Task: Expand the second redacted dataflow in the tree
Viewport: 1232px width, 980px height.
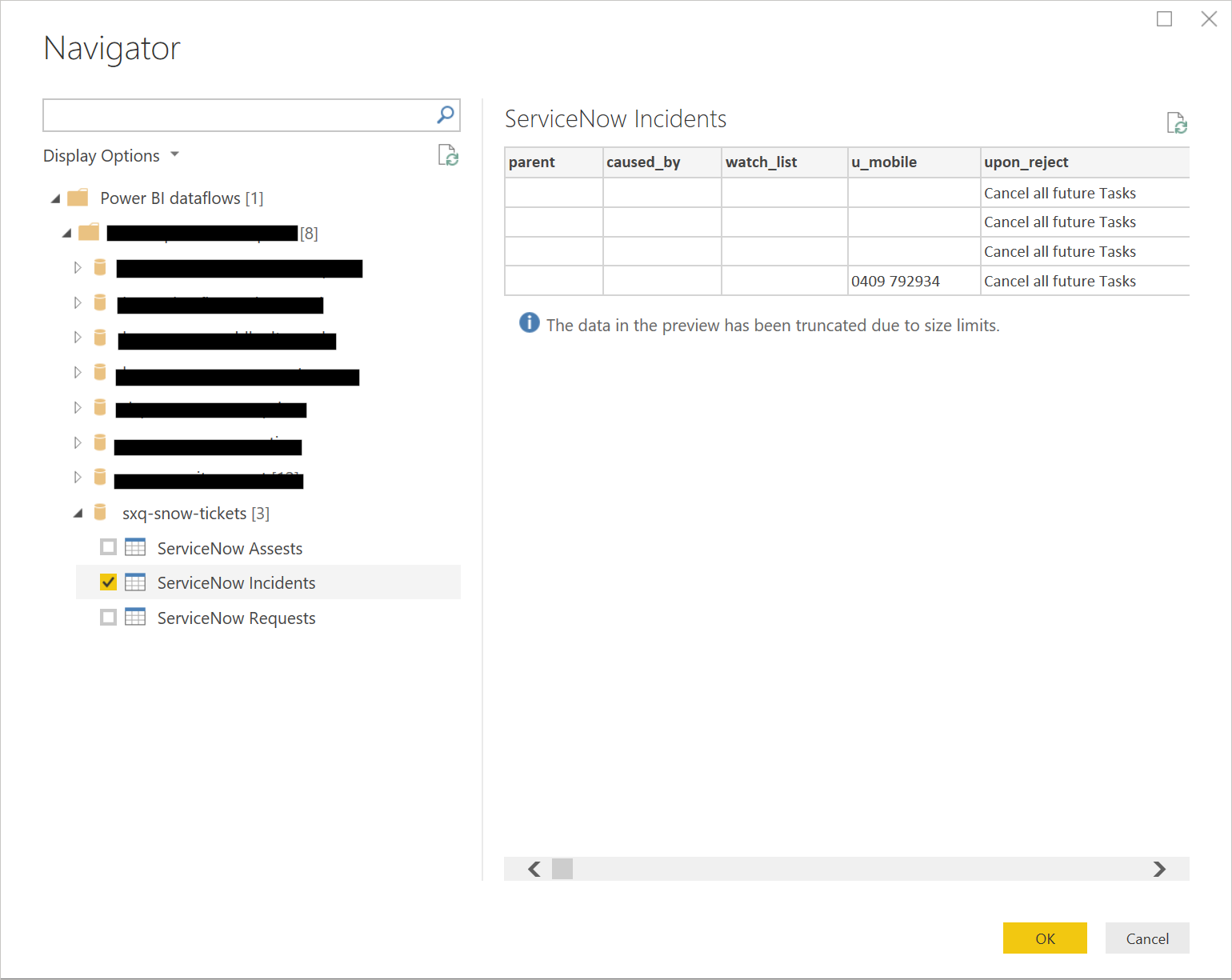Action: pyautogui.click(x=78, y=302)
